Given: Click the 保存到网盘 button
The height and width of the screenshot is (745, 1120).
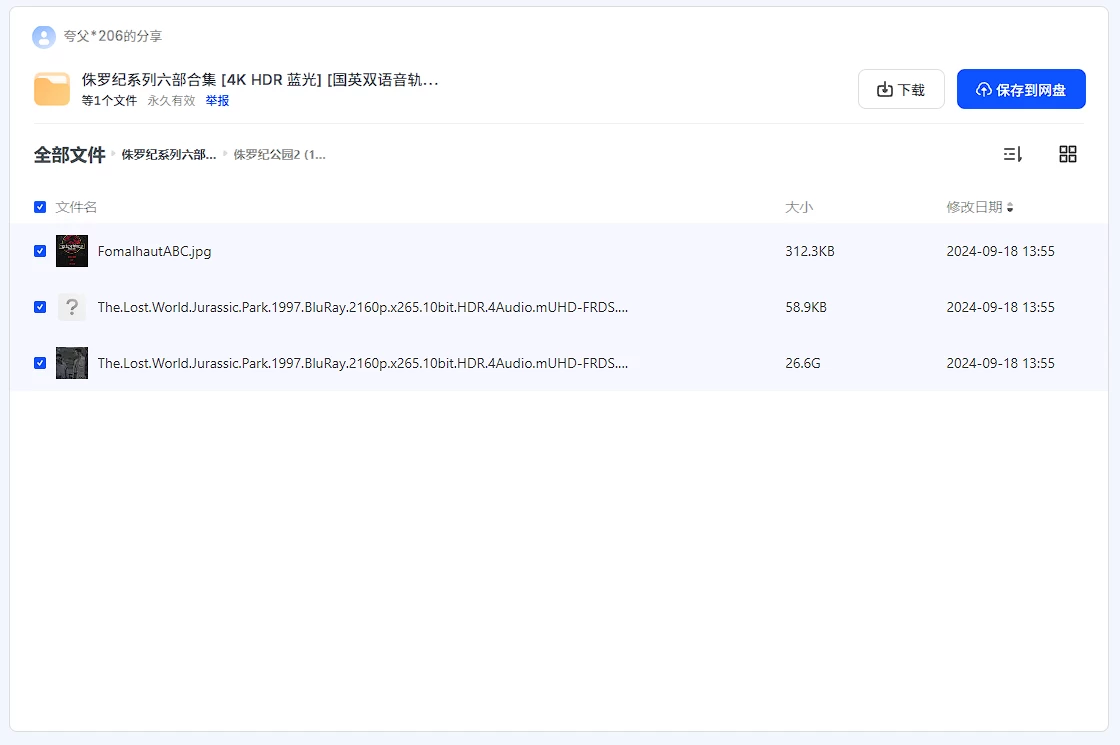Looking at the screenshot, I should point(1021,90).
